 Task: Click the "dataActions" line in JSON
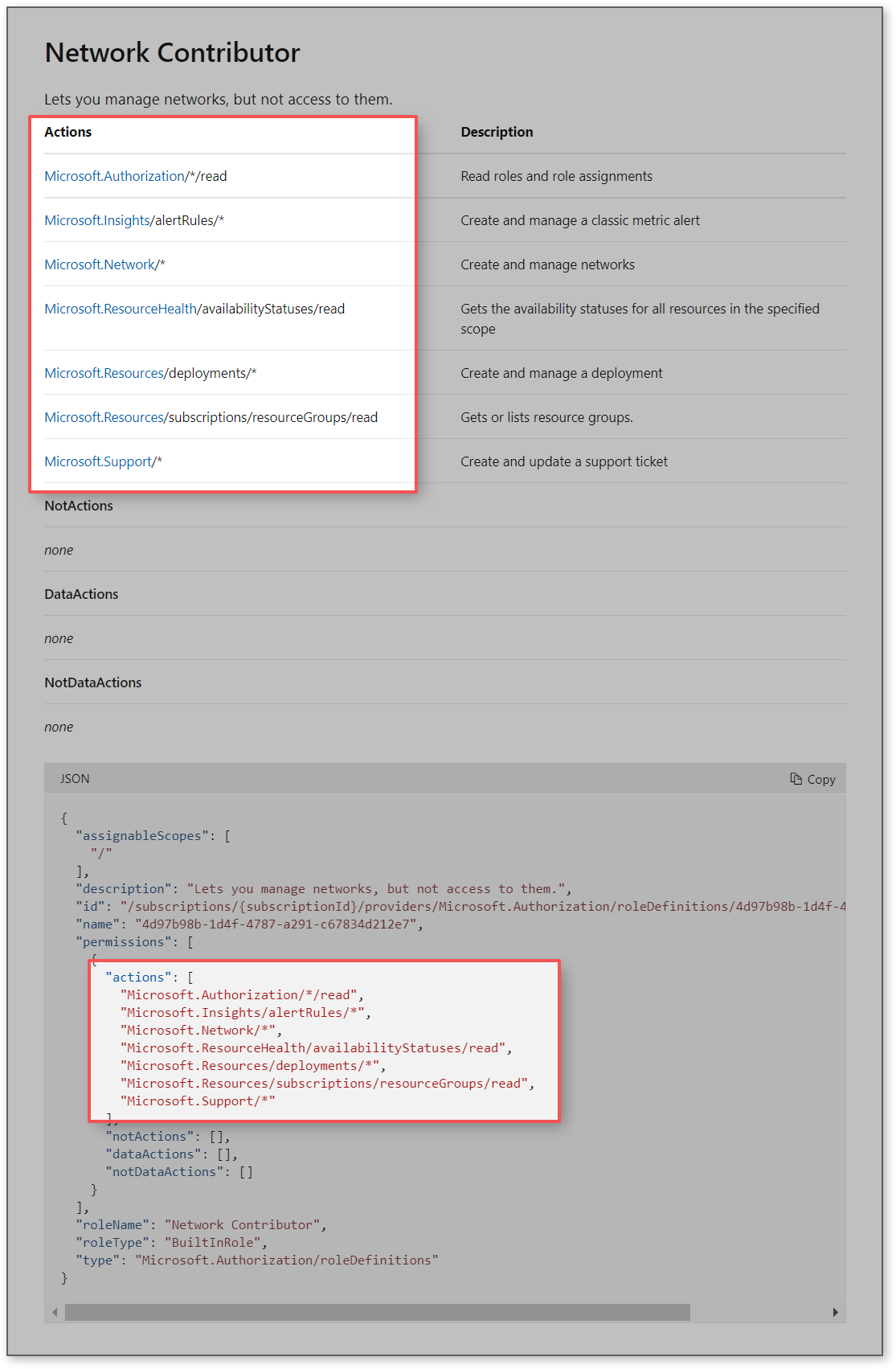coord(172,1154)
